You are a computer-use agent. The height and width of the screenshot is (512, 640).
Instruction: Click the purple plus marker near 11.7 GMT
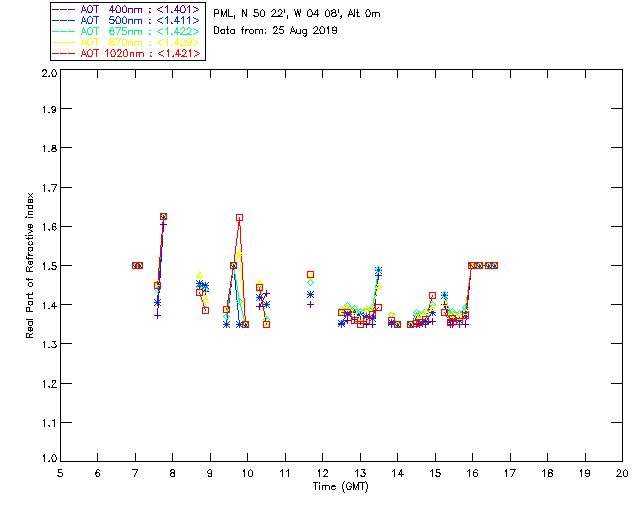coord(310,305)
